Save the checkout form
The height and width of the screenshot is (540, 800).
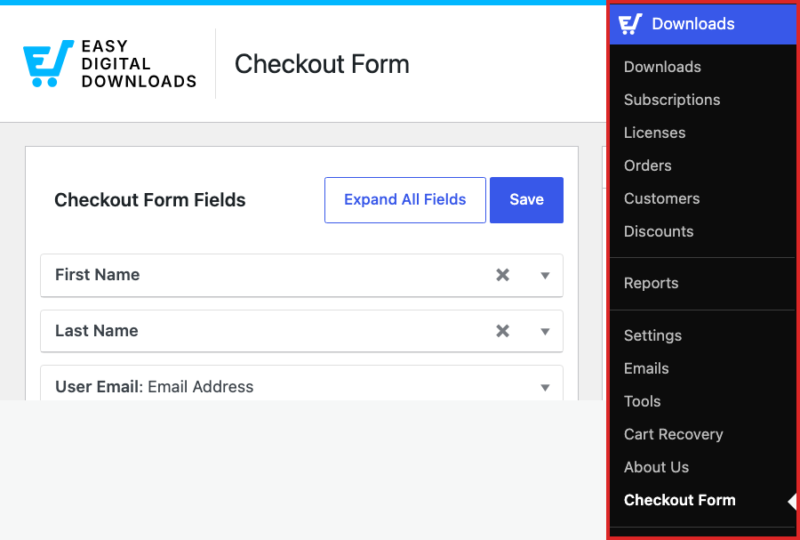pyautogui.click(x=527, y=200)
